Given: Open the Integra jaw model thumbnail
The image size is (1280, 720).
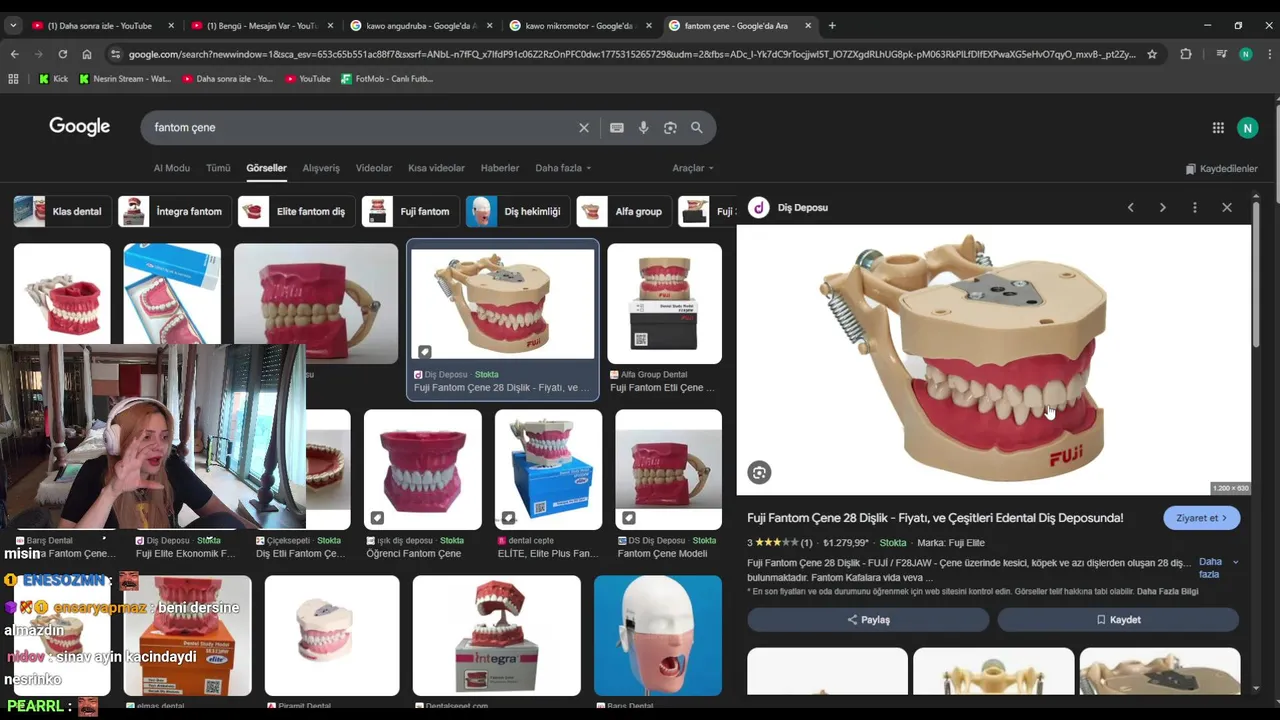Looking at the screenshot, I should 496,635.
